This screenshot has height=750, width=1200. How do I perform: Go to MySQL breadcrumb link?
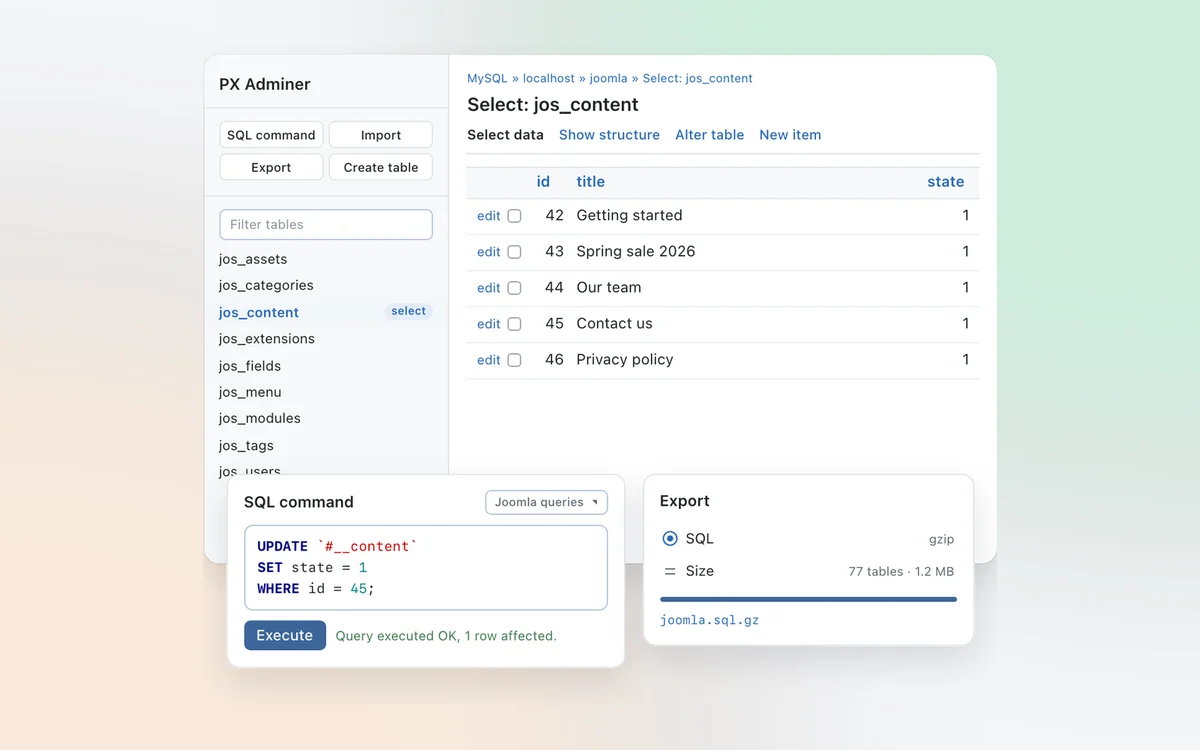click(487, 78)
